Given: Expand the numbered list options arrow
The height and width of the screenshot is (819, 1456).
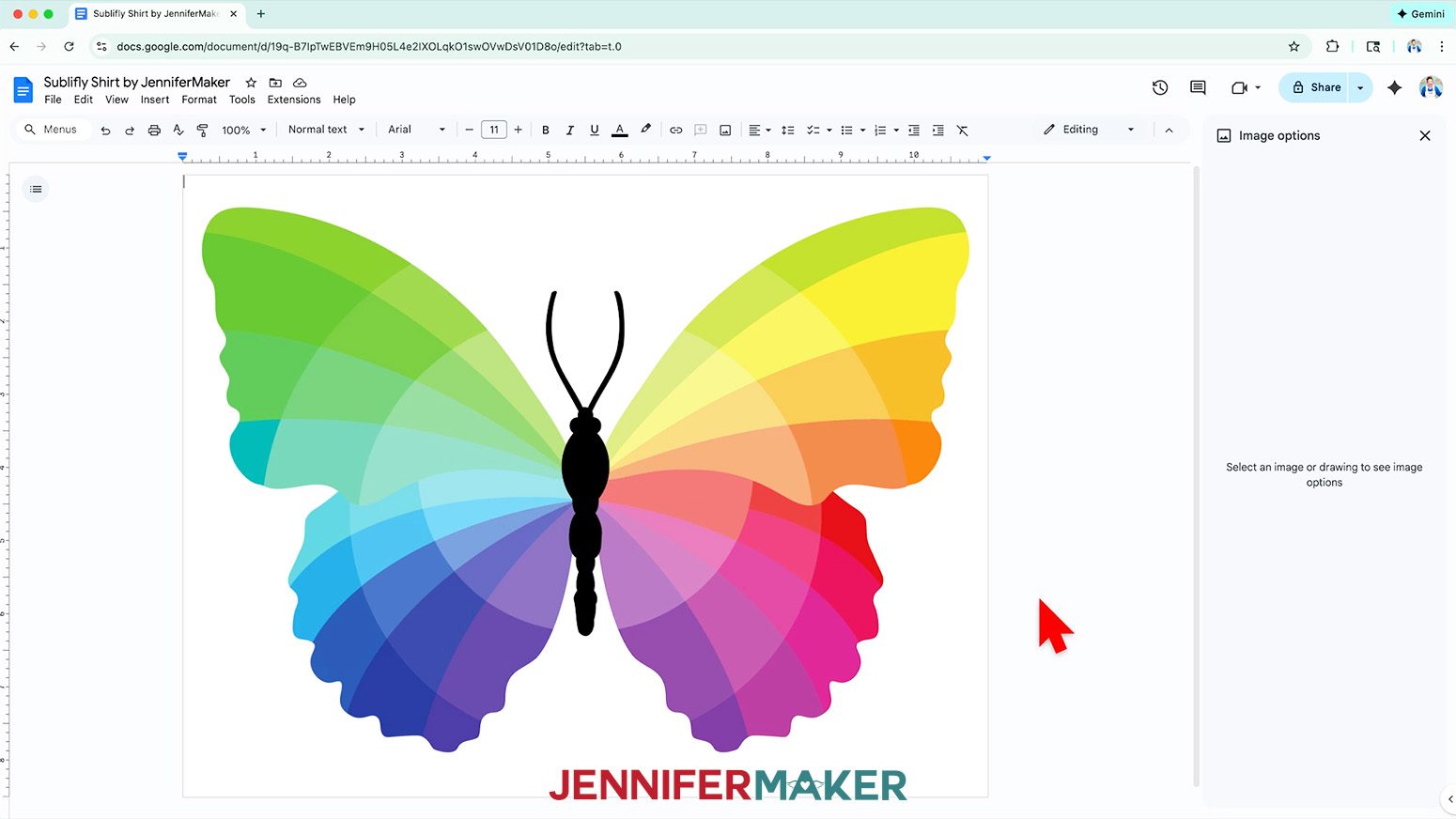Looking at the screenshot, I should (896, 131).
